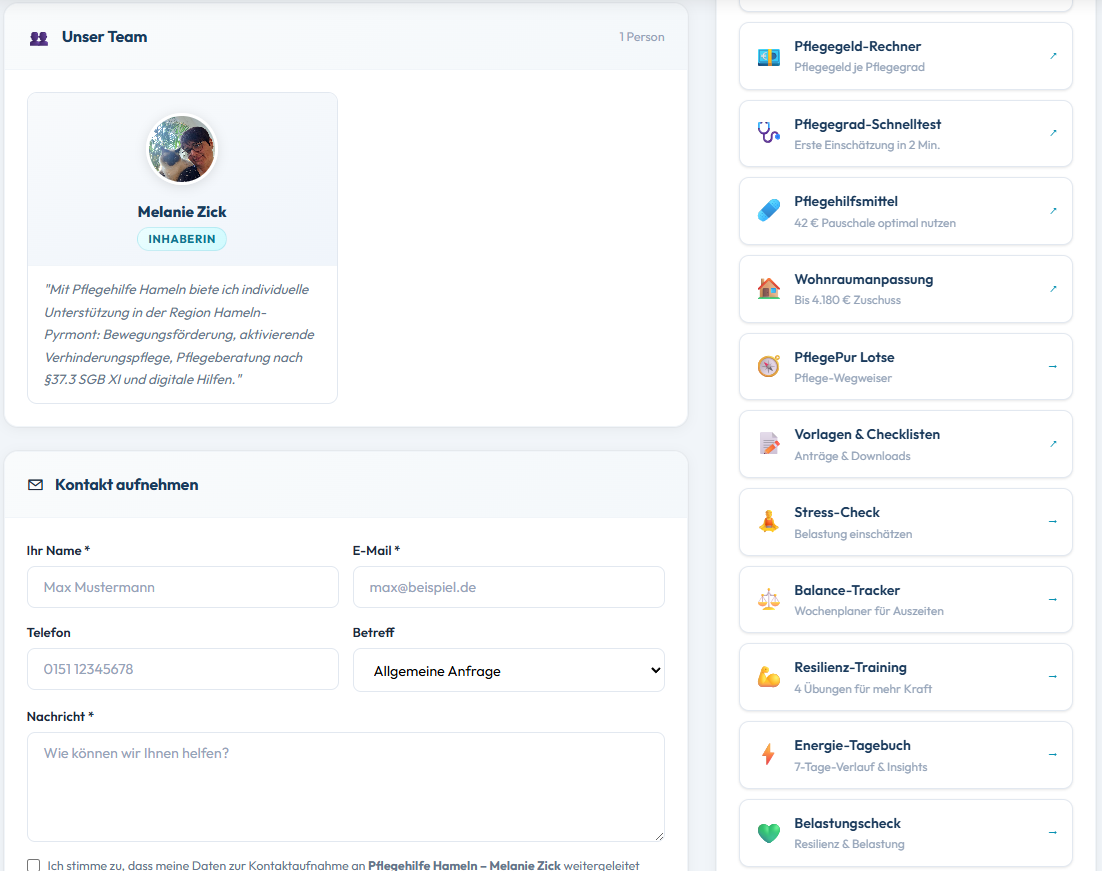The image size is (1102, 871).
Task: Click the house icon for Wohnraumanpassung
Action: click(768, 289)
